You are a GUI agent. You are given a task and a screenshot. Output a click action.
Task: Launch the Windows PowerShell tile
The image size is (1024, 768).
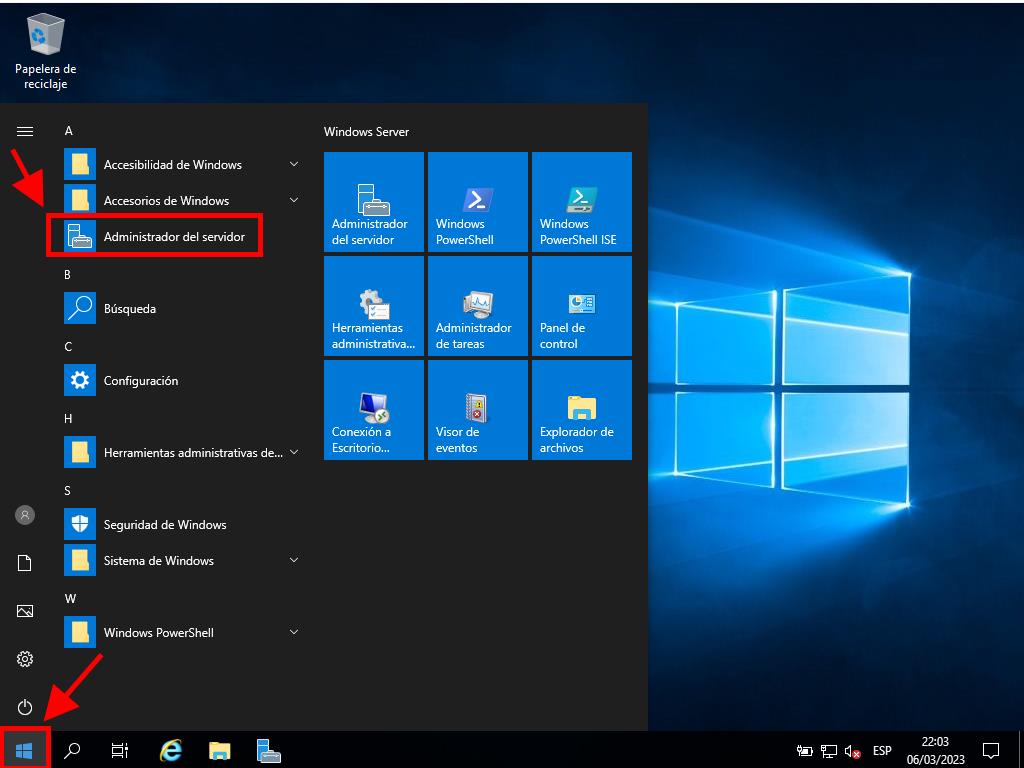coord(477,202)
